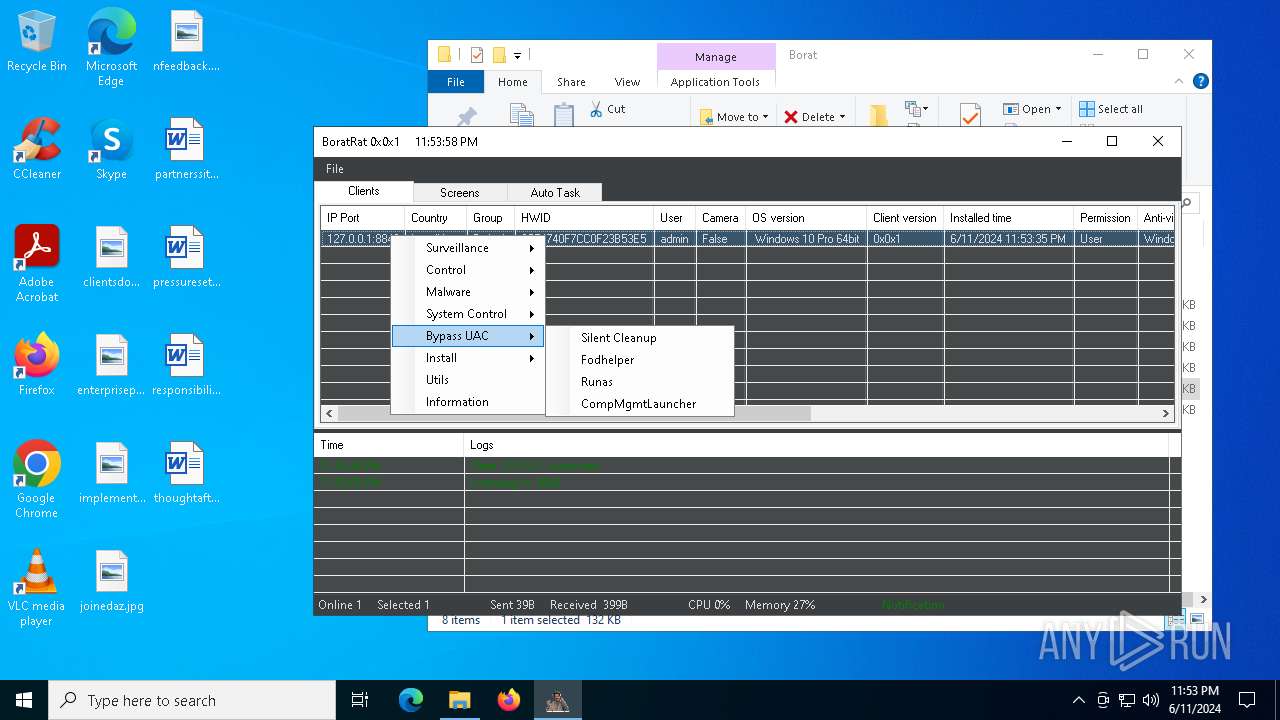This screenshot has width=1280, height=720.
Task: Open the Delete dropdown in Explorer
Action: click(x=815, y=117)
